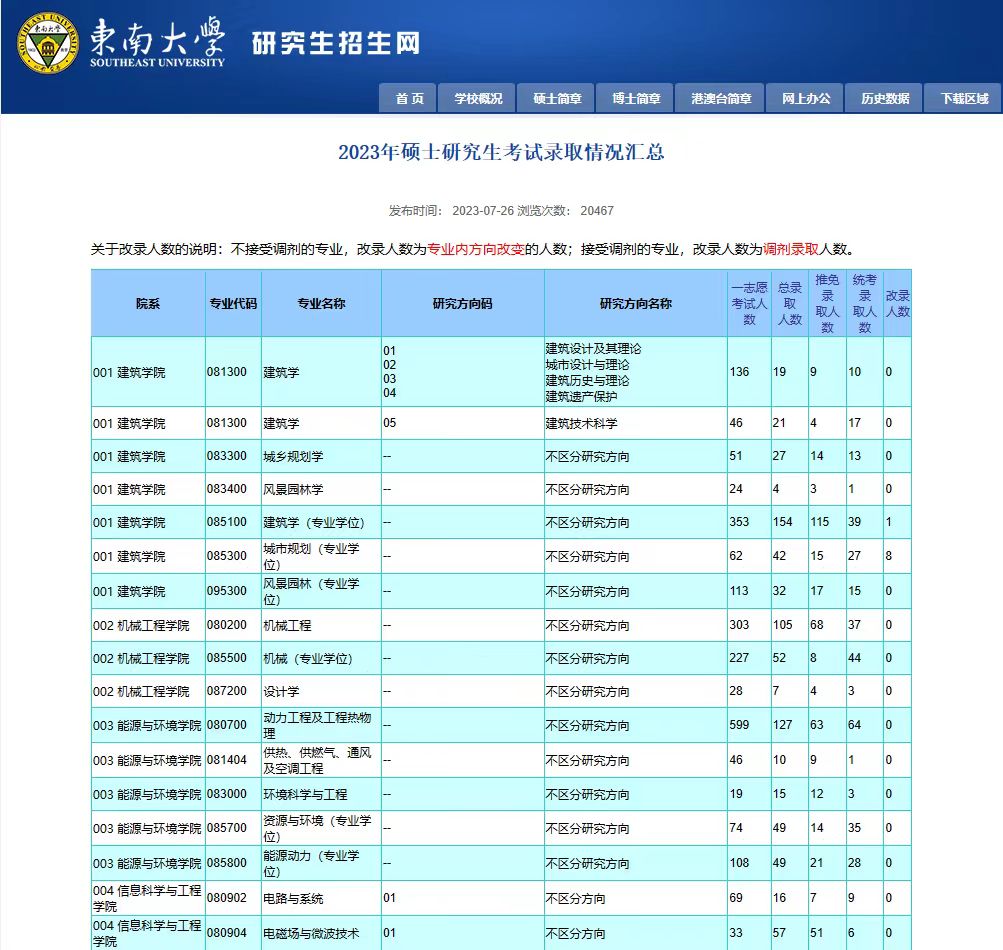Select the 博士简章 menu item
1003x950 pixels.
click(x=636, y=98)
